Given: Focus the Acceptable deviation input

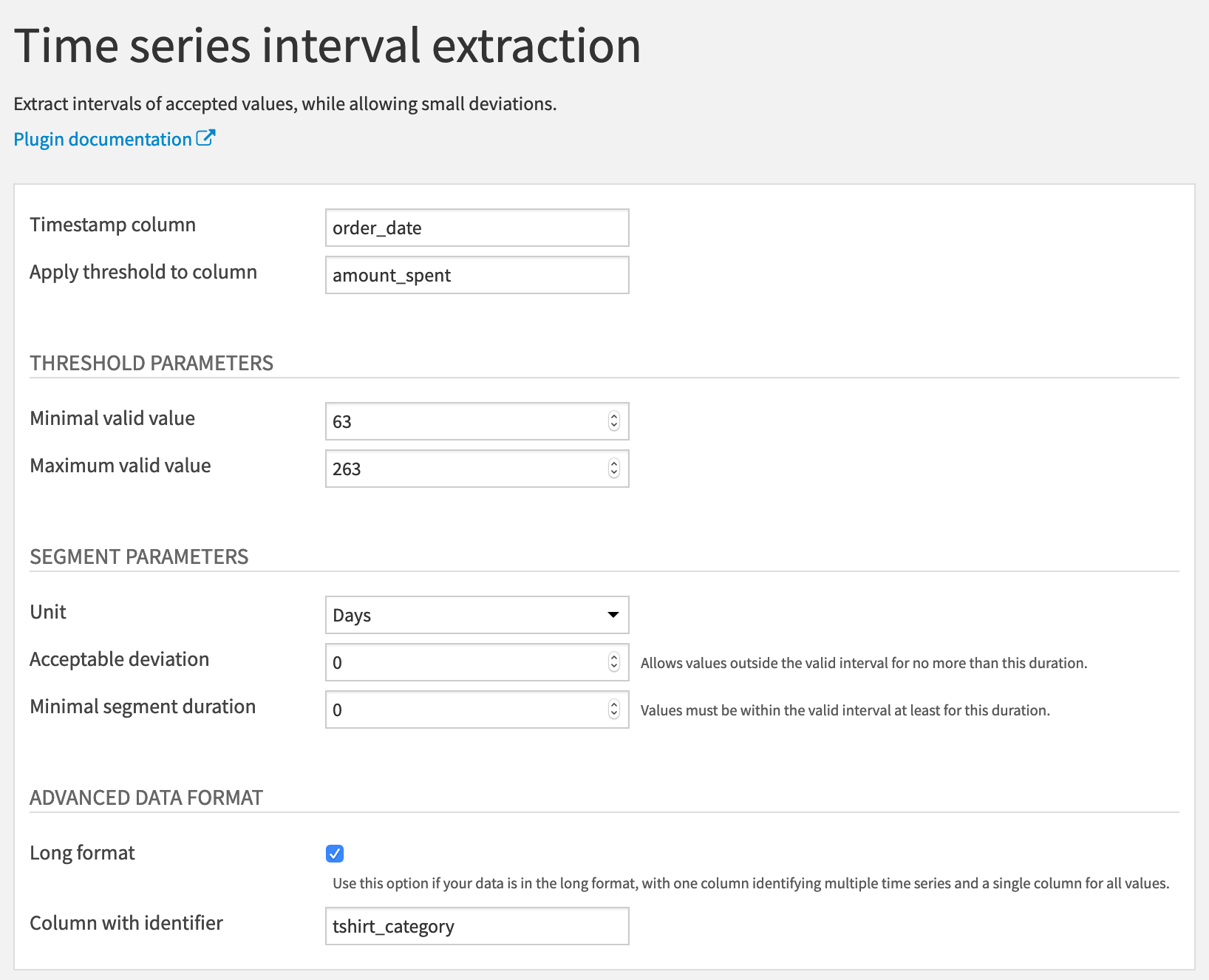Looking at the screenshot, I should coord(466,662).
